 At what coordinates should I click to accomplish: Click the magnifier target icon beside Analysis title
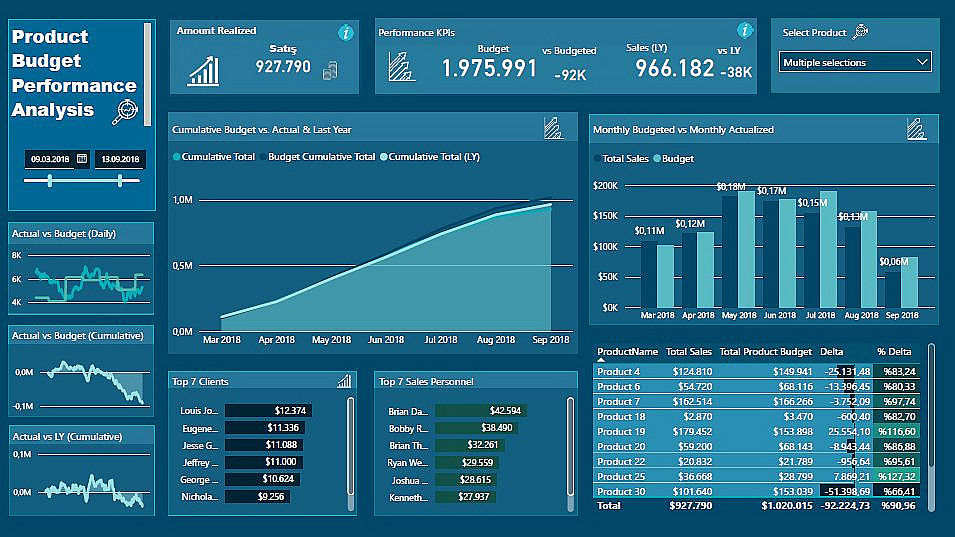pyautogui.click(x=125, y=111)
